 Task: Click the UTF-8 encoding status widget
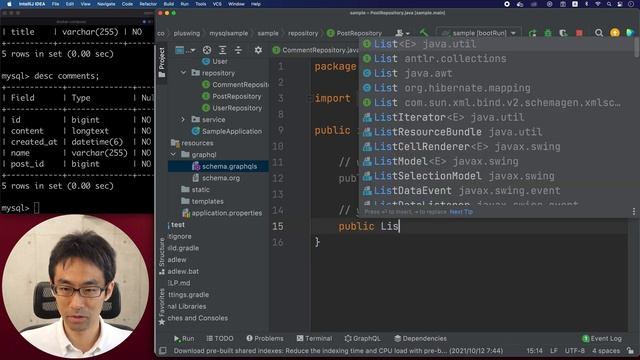[x=574, y=351]
